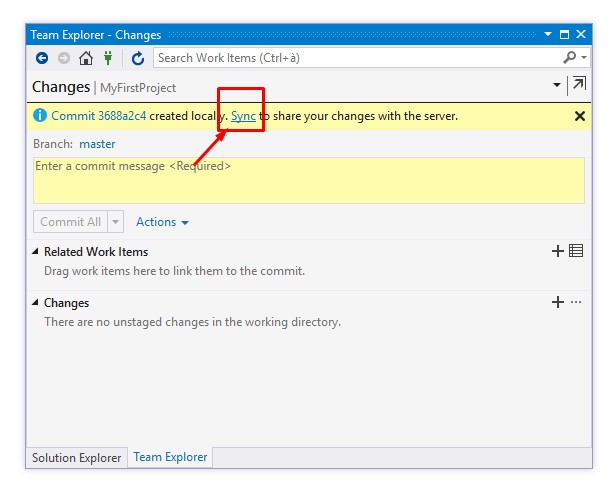611x483 pixels.
Task: Pop out the Changes page
Action: [x=578, y=86]
